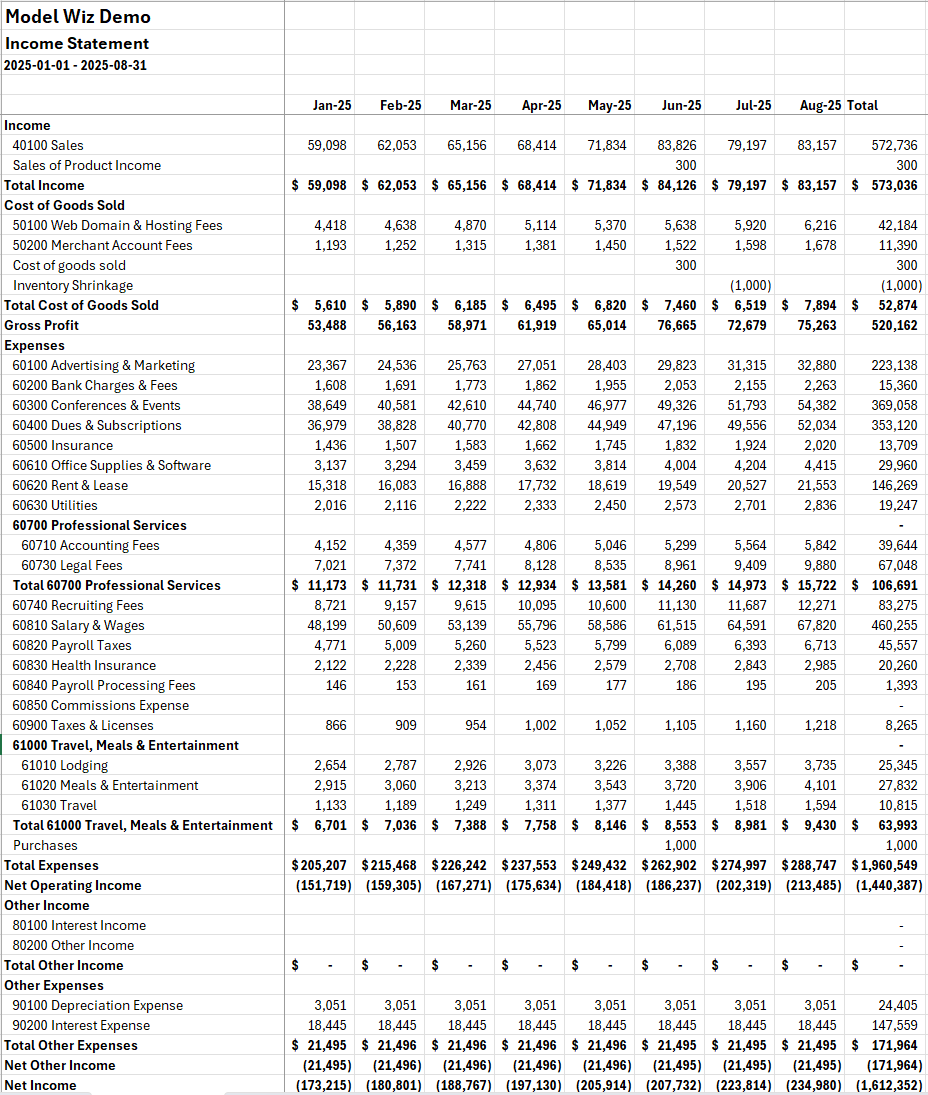The width and height of the screenshot is (928, 1095).
Task: Select the June Total Income $84,126 cell
Action: point(671,185)
